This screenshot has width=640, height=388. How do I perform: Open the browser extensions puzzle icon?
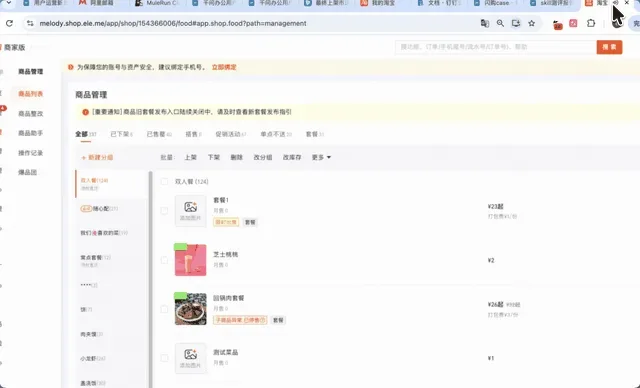point(591,23)
